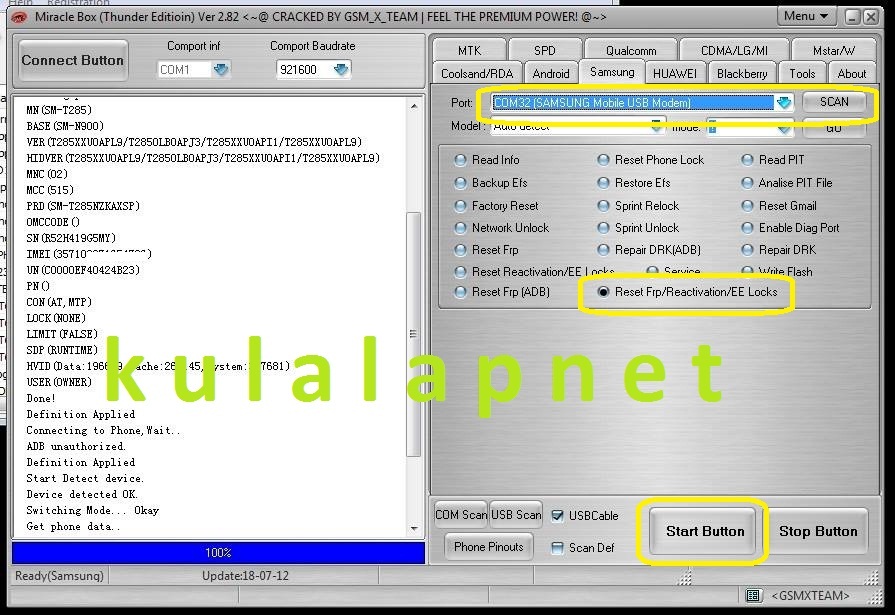The height and width of the screenshot is (615, 895).
Task: Click the '<GSMXTEAM>' status bar text
Action: 811,596
